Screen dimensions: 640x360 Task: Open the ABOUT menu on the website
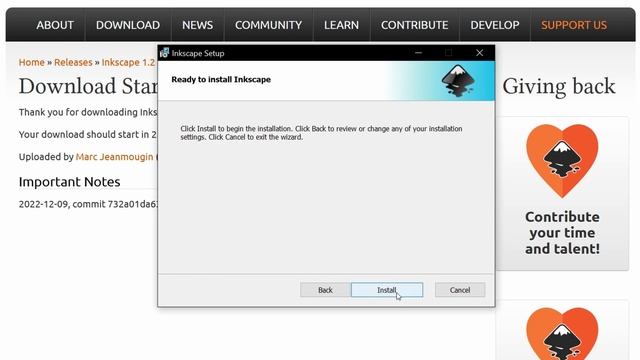55,25
